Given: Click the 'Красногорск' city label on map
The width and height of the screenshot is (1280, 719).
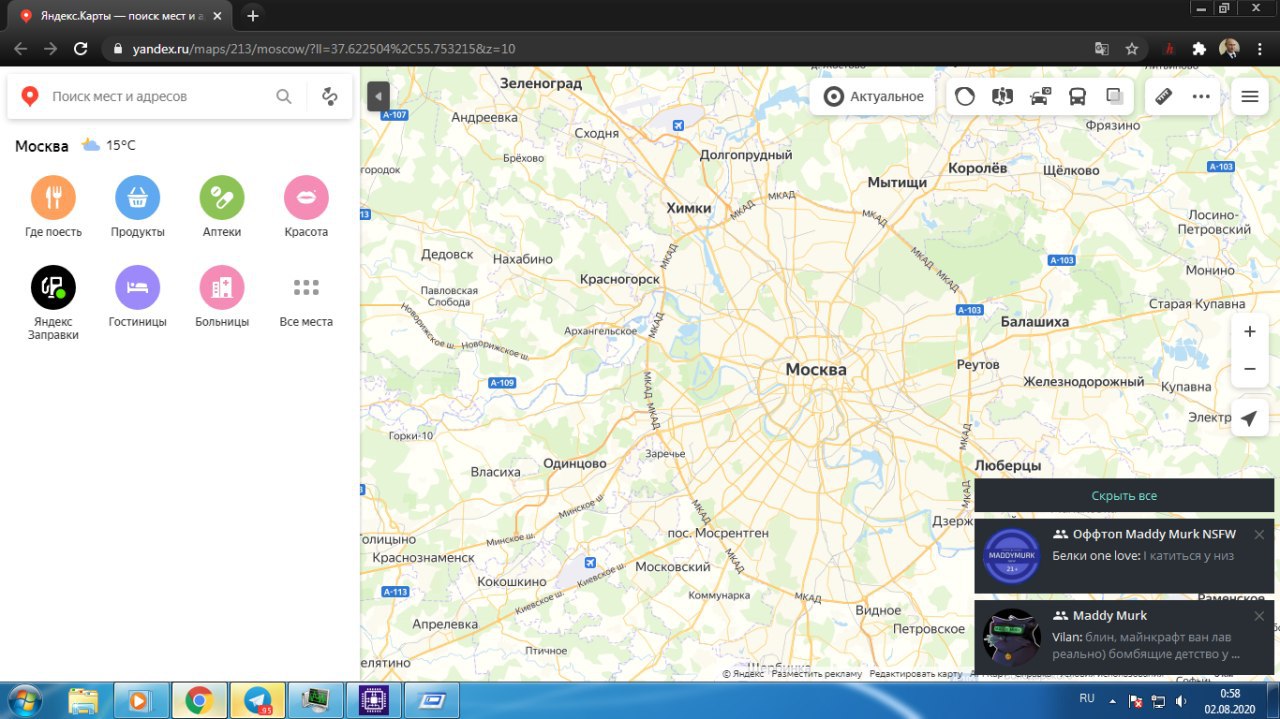Looking at the screenshot, I should point(620,279).
